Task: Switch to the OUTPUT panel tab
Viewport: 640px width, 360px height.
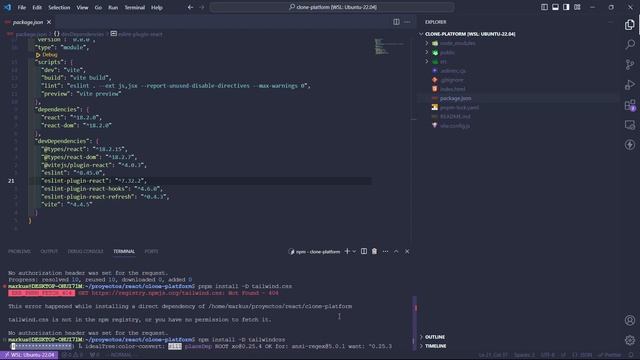Action: coord(49,251)
